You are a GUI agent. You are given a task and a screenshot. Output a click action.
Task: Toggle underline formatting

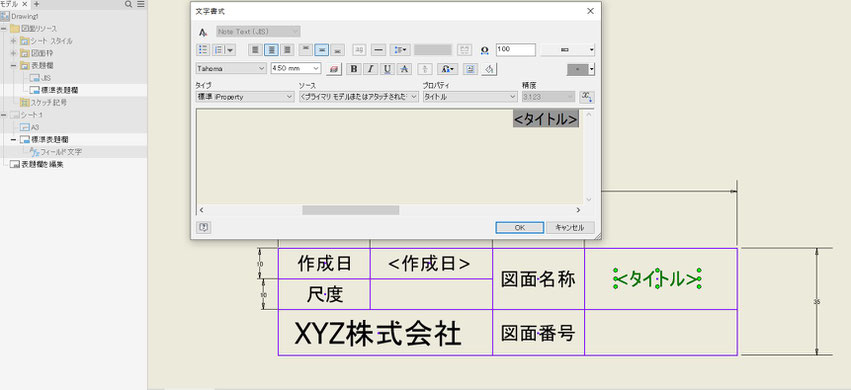[387, 69]
